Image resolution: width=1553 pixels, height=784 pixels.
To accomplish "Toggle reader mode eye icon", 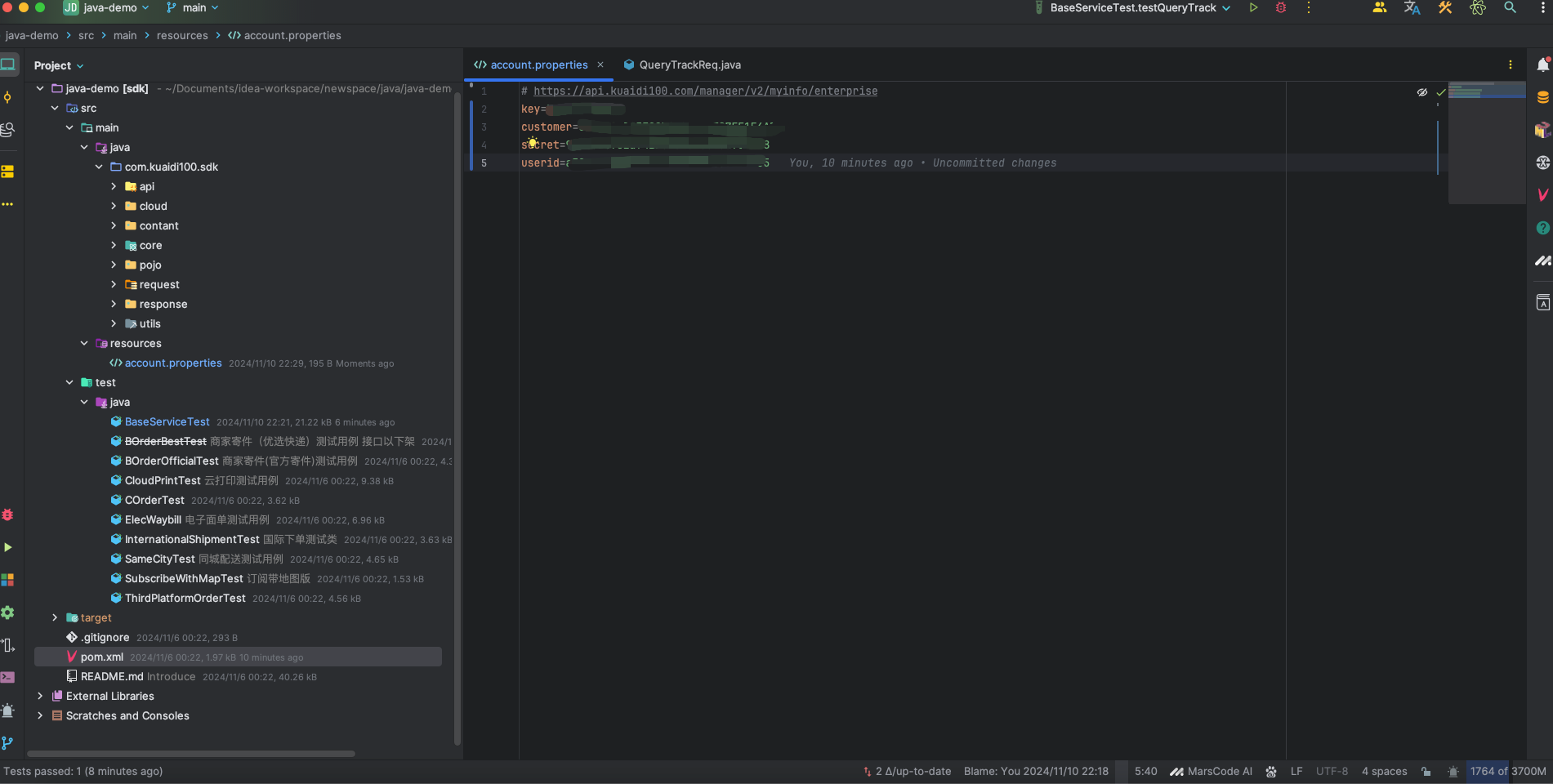I will tap(1422, 92).
